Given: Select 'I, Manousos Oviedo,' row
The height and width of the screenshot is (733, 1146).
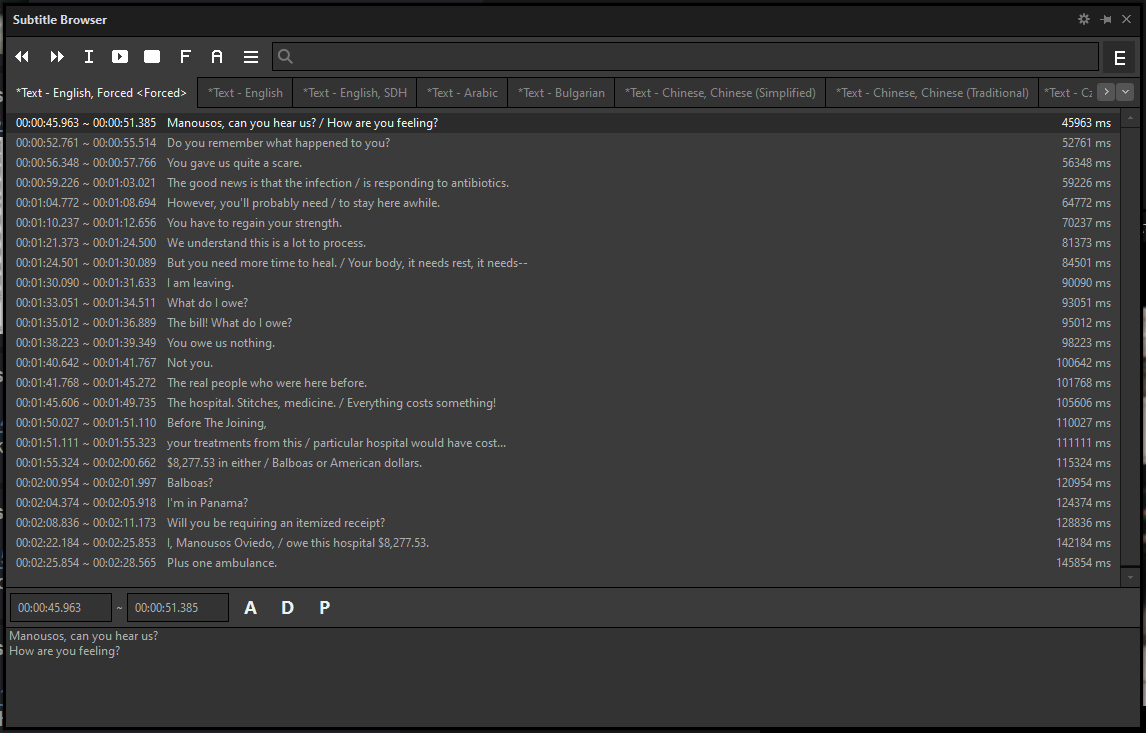Looking at the screenshot, I should tap(563, 543).
